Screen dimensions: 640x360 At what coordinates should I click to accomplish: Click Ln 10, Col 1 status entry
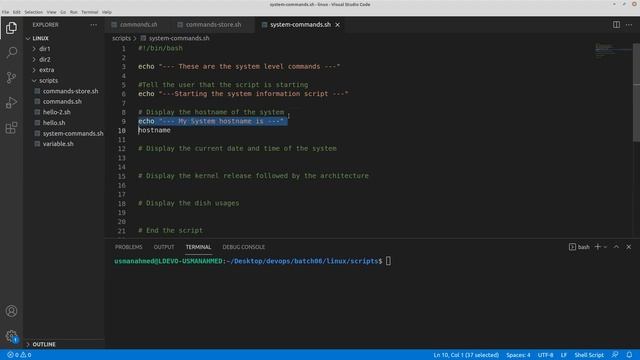(466, 355)
